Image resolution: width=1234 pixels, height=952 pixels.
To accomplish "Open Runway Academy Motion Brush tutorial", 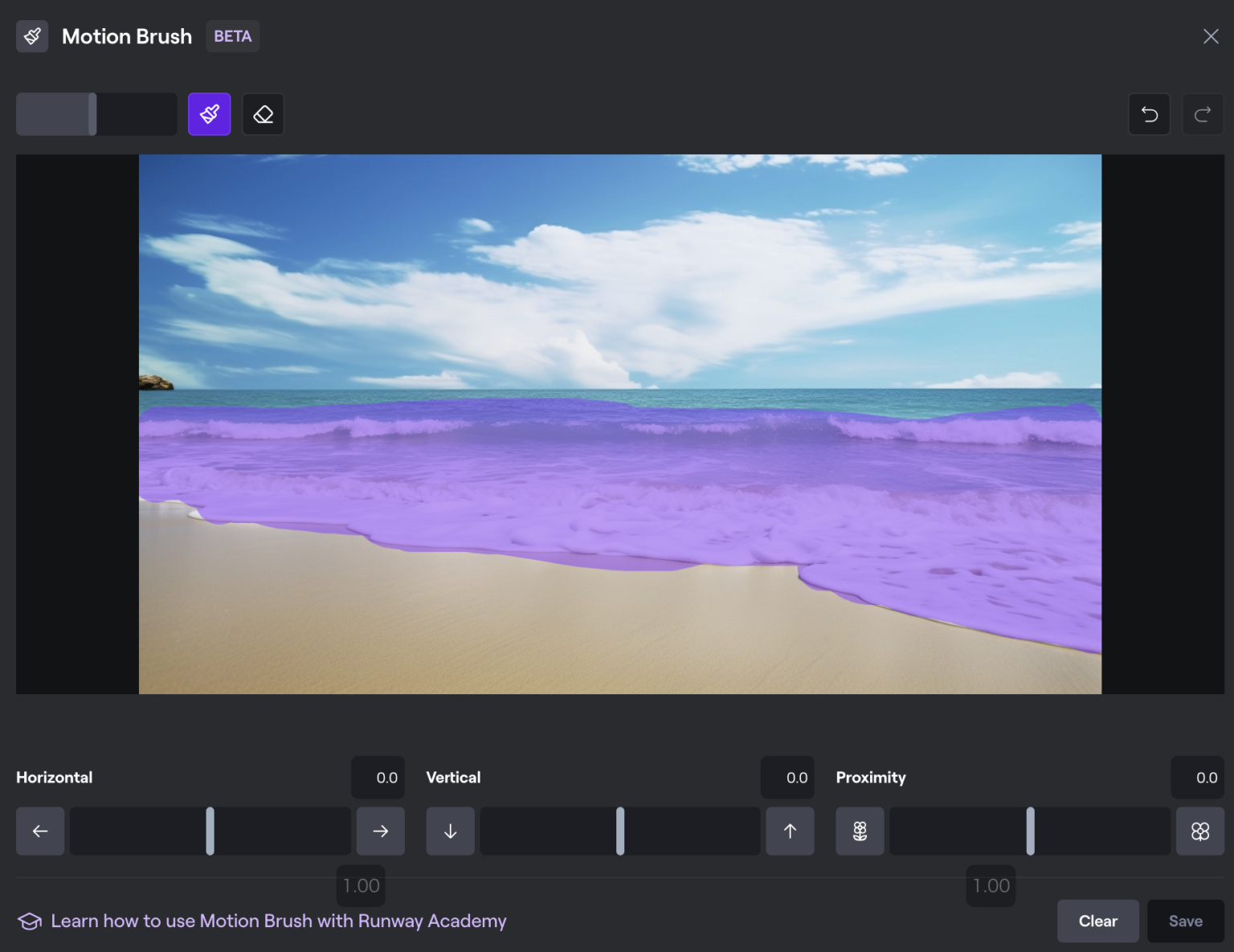I will point(278,921).
